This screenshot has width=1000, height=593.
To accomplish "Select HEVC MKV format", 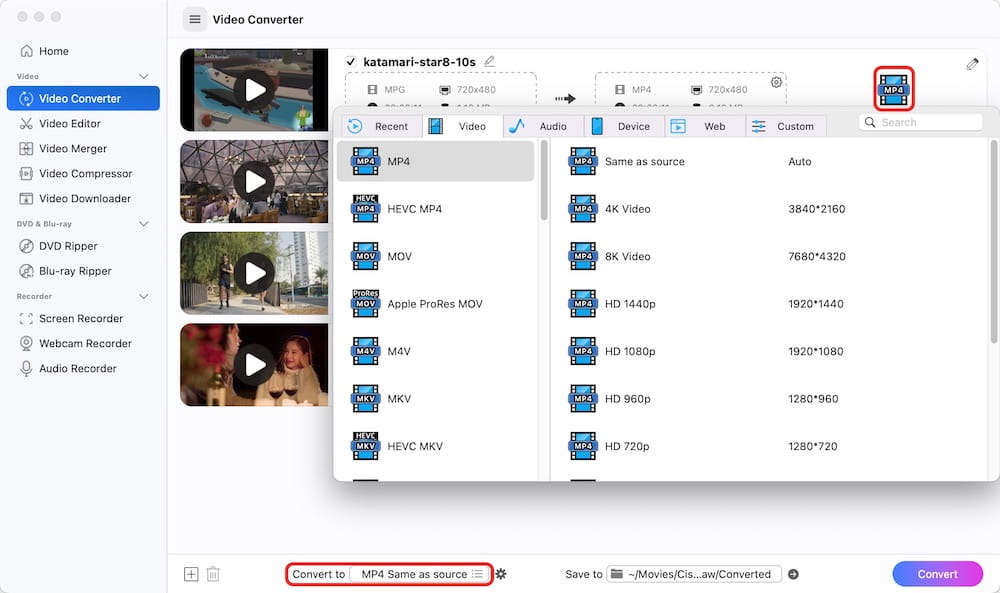I will [x=436, y=446].
